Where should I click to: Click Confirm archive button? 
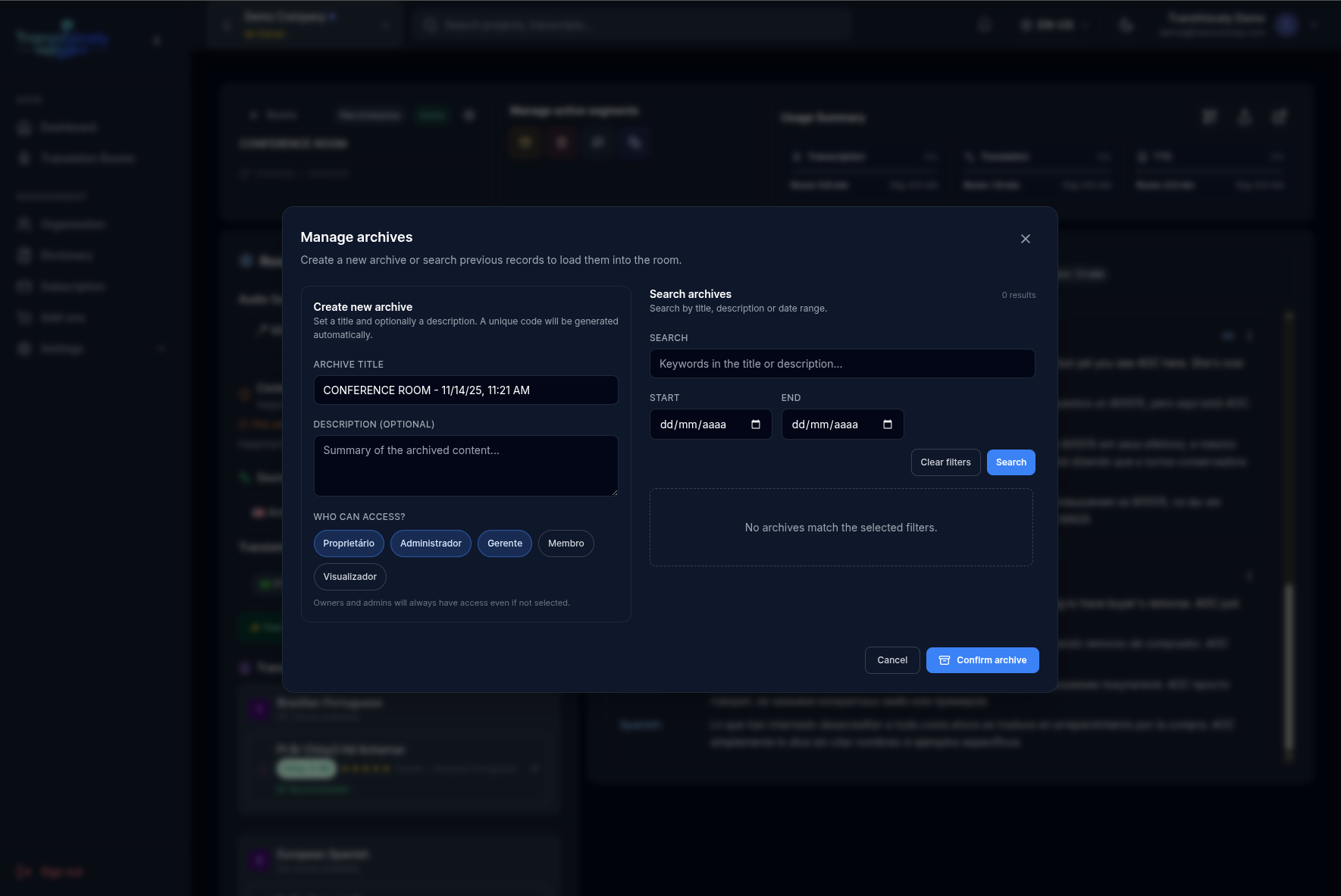(982, 660)
